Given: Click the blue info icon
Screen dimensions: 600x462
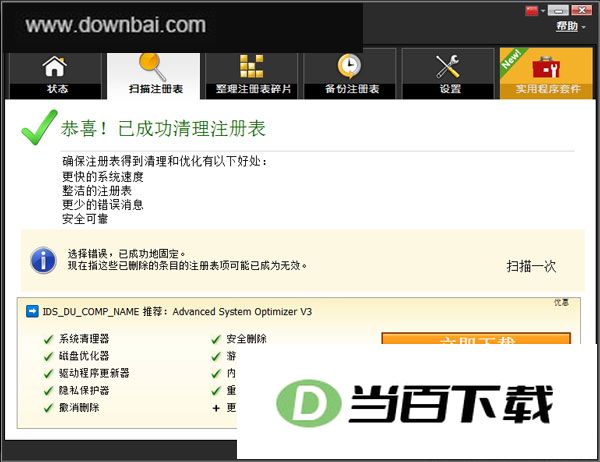Looking at the screenshot, I should [43, 260].
